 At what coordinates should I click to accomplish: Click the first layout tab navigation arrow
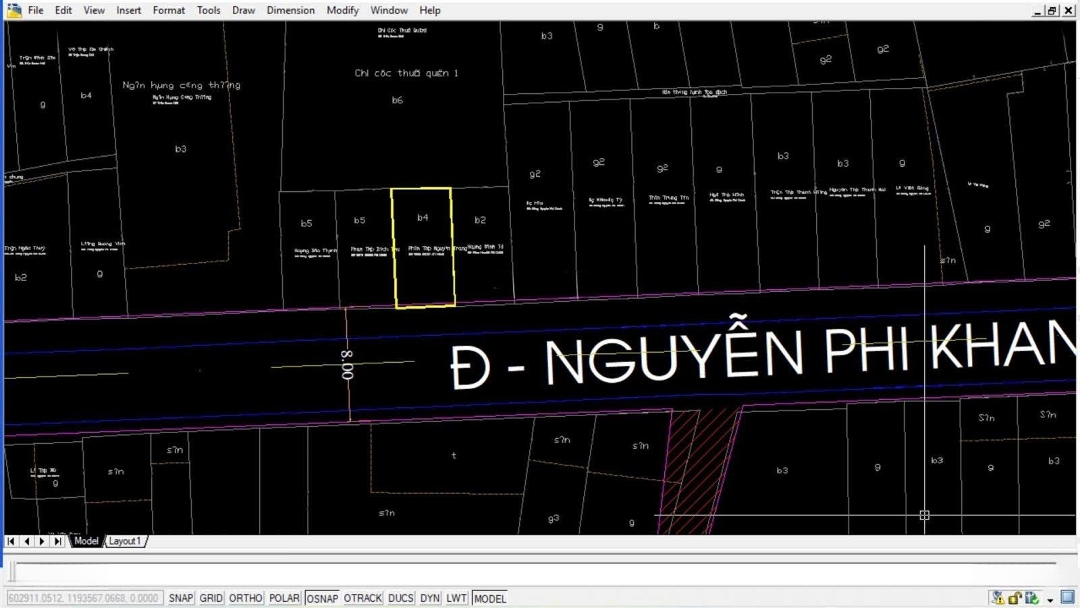tap(12, 541)
